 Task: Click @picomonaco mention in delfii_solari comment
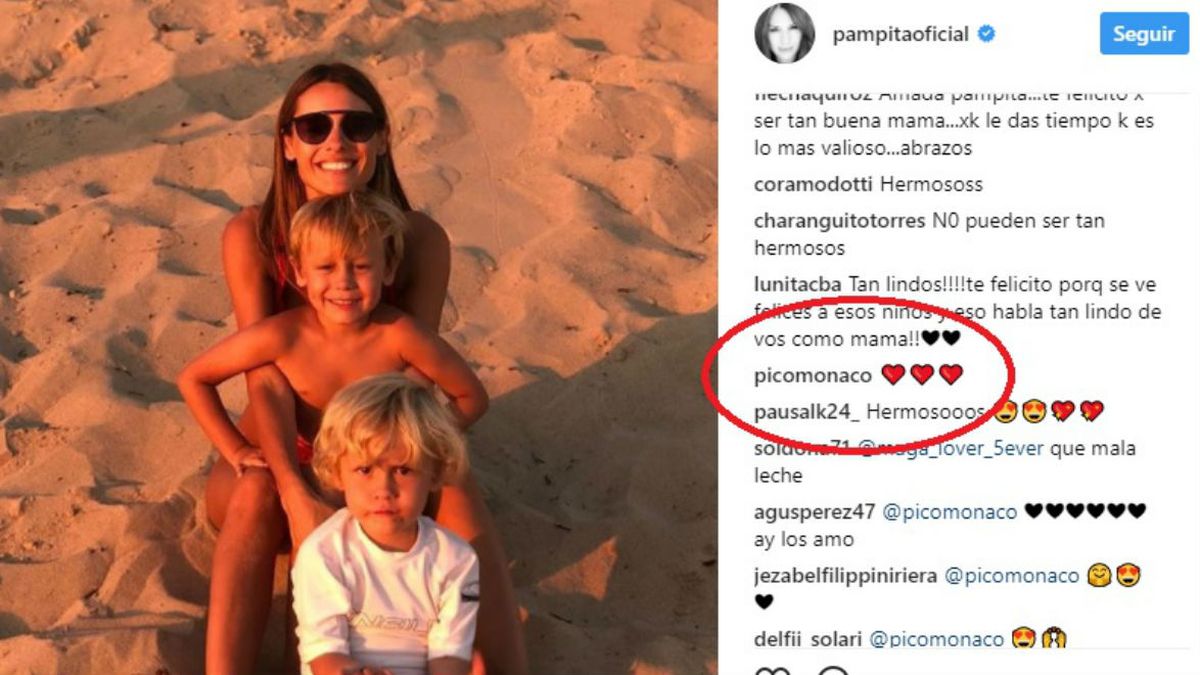coord(938,639)
